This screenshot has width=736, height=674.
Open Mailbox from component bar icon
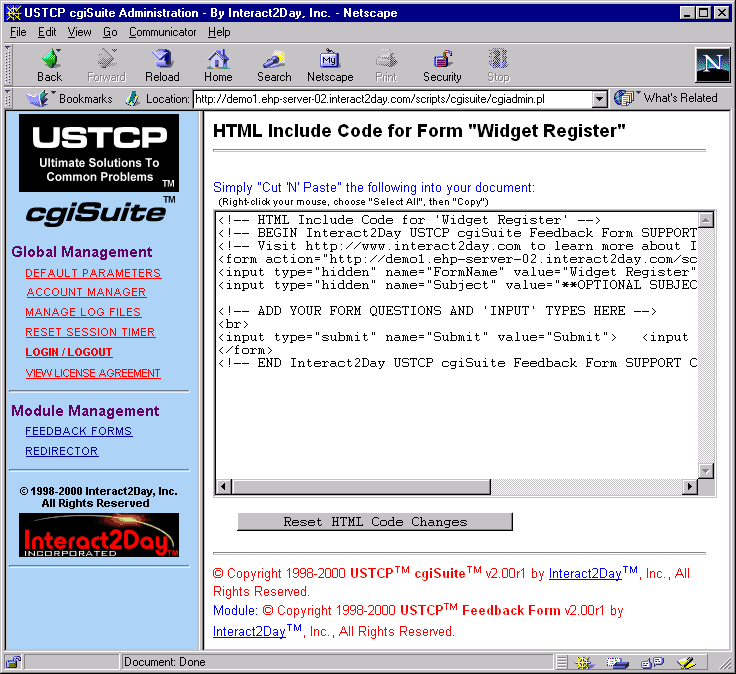tap(617, 662)
